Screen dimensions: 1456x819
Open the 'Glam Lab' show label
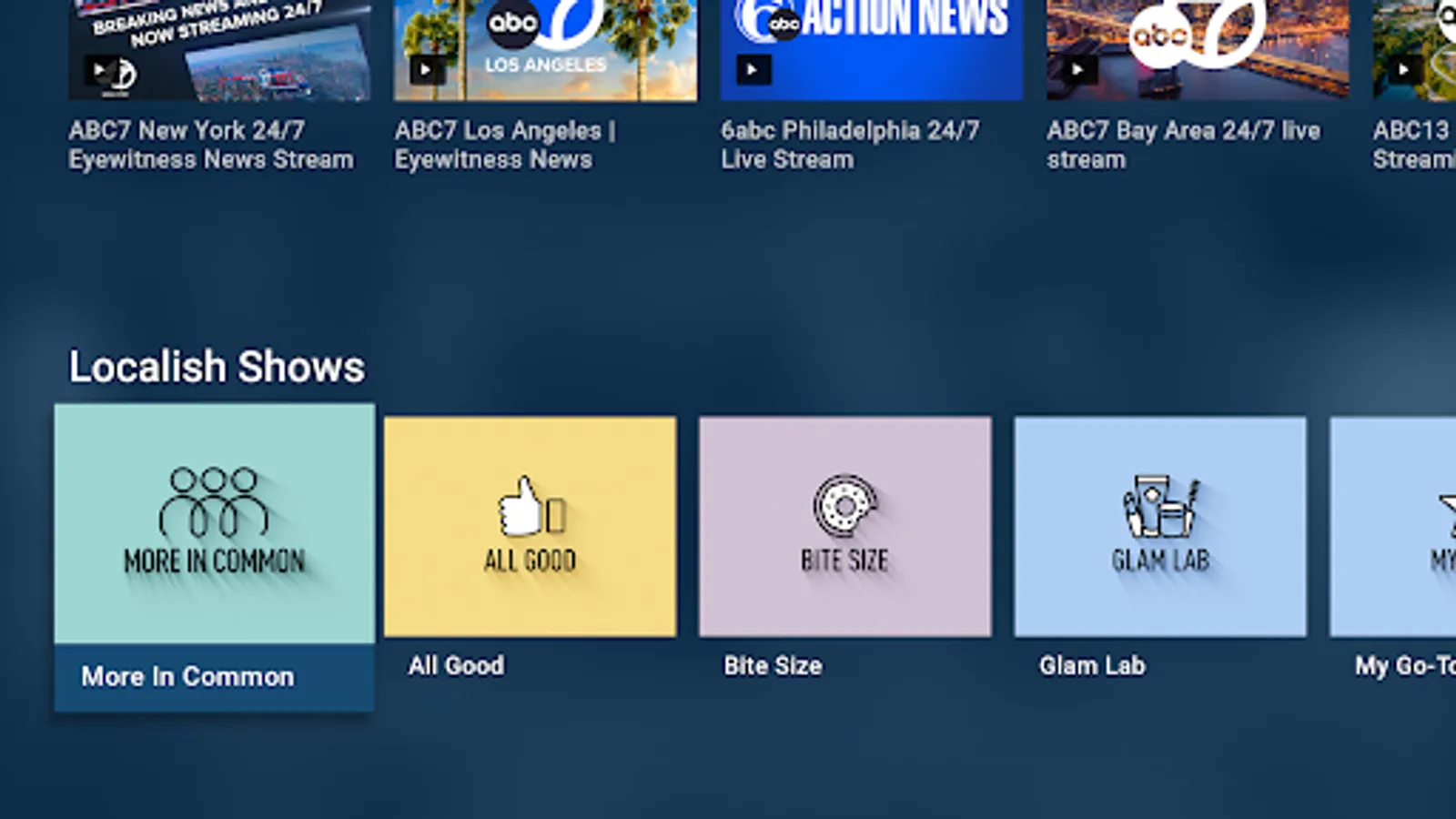click(x=1092, y=666)
